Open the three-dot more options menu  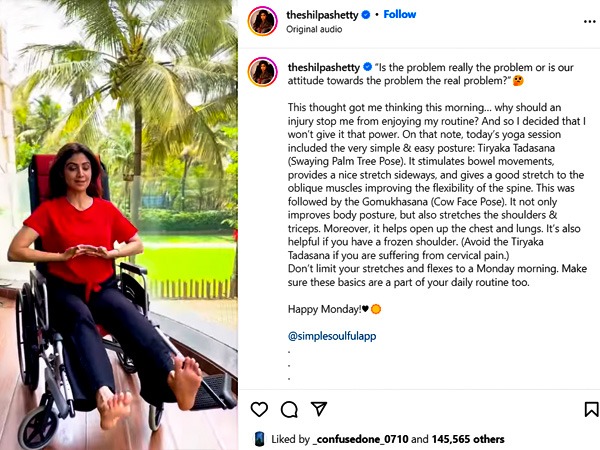pyautogui.click(x=590, y=21)
